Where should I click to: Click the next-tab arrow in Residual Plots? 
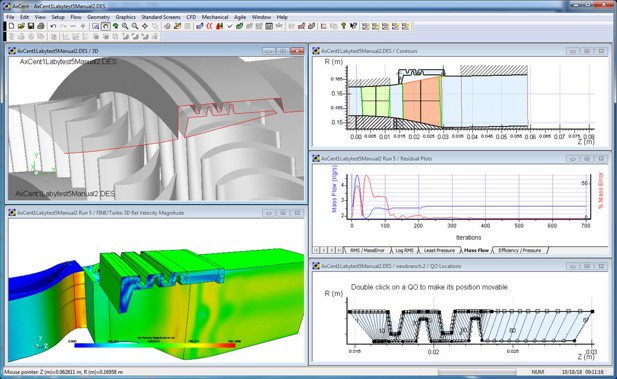tap(331, 250)
